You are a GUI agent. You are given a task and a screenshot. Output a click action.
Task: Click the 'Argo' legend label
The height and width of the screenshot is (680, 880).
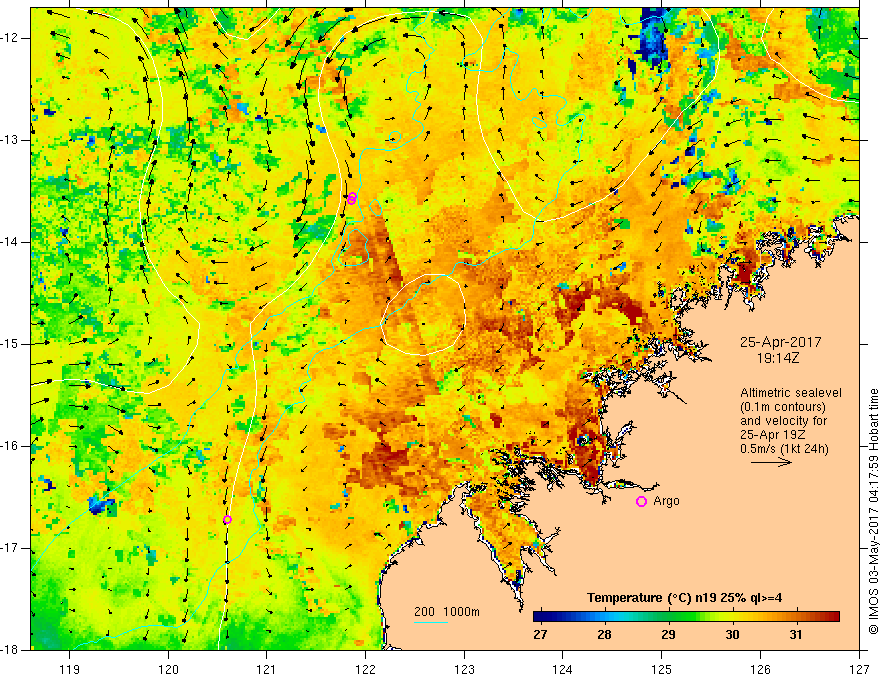click(666, 501)
